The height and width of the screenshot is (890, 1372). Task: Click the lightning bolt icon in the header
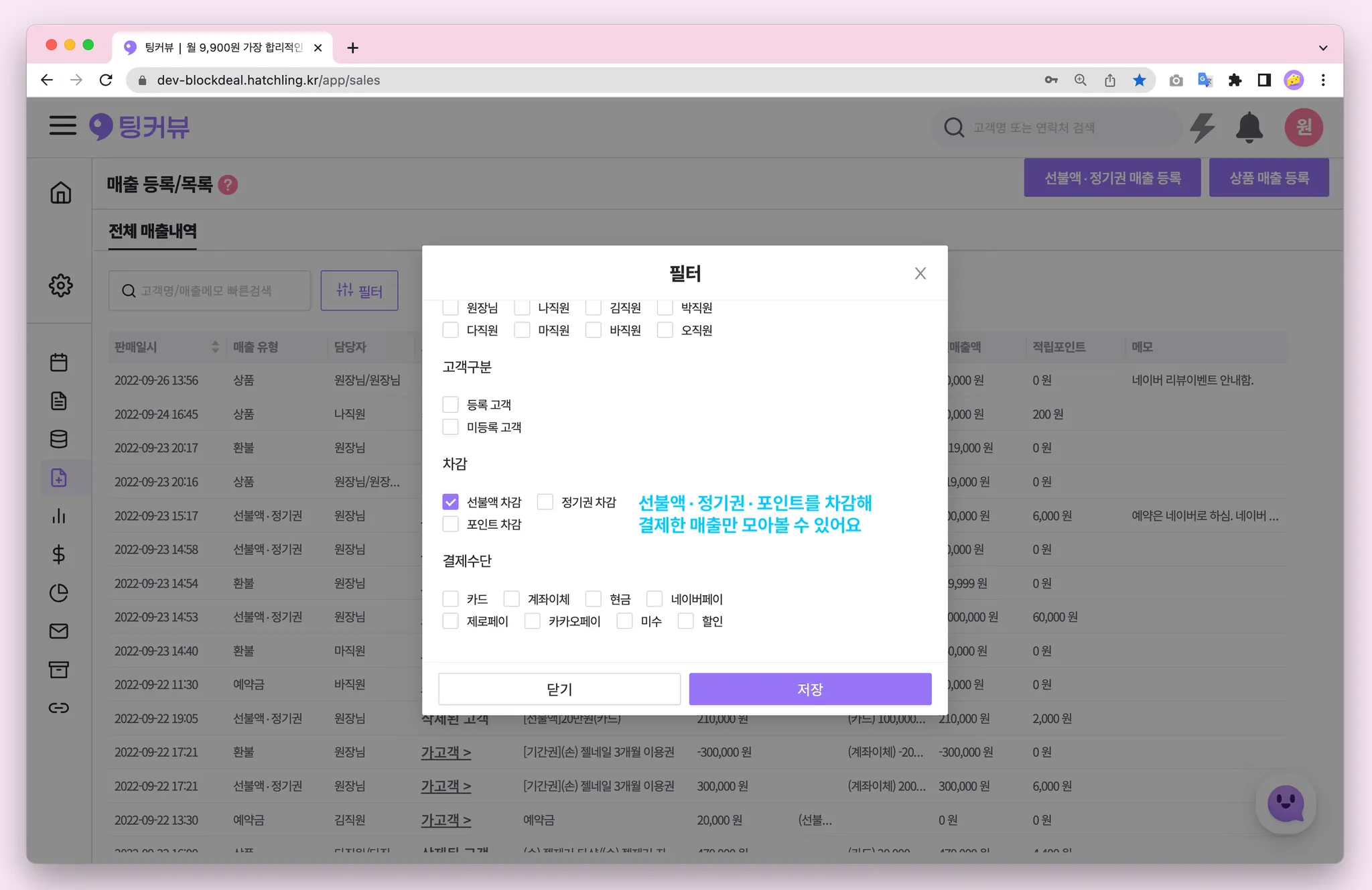click(x=1202, y=127)
